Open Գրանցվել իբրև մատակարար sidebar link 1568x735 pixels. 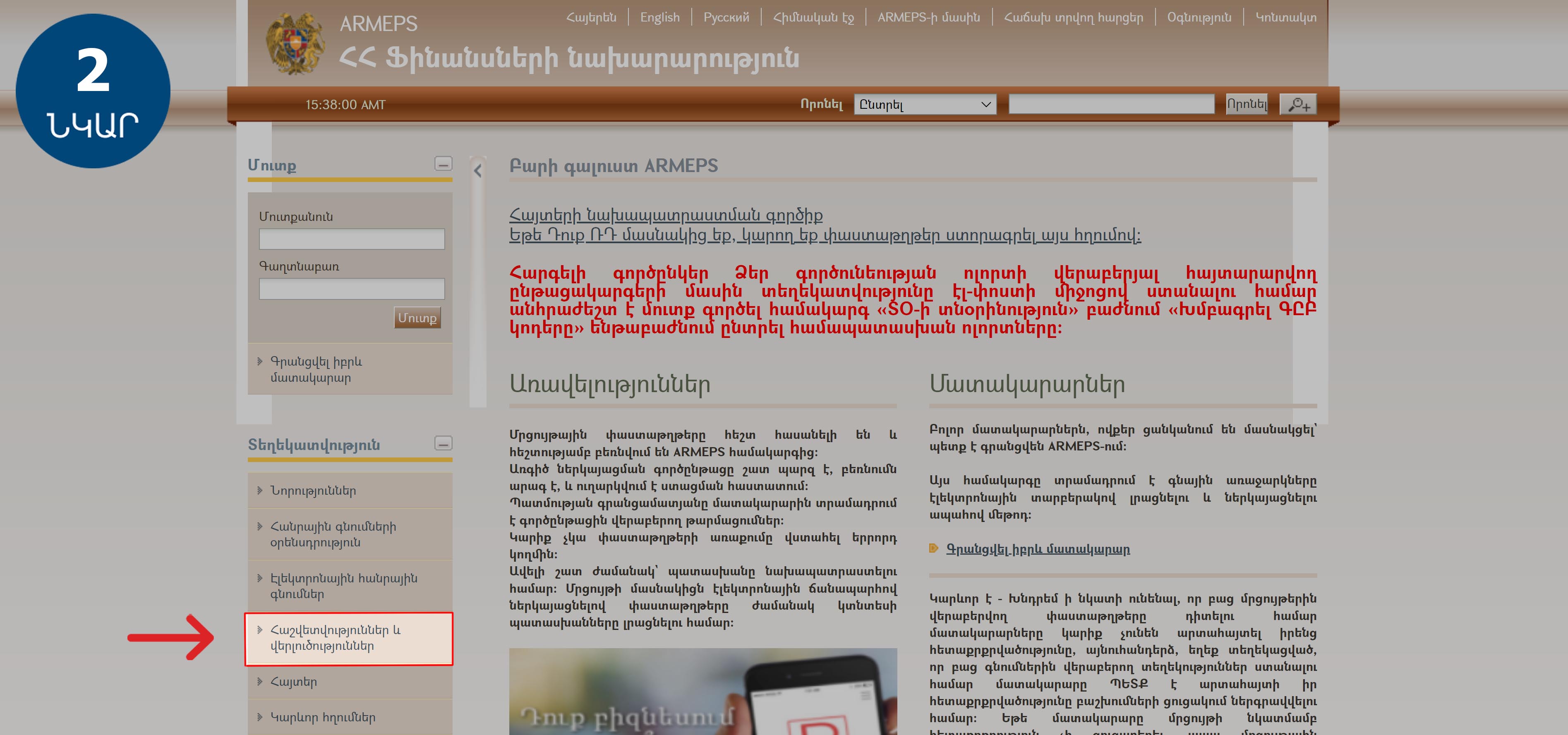point(350,369)
